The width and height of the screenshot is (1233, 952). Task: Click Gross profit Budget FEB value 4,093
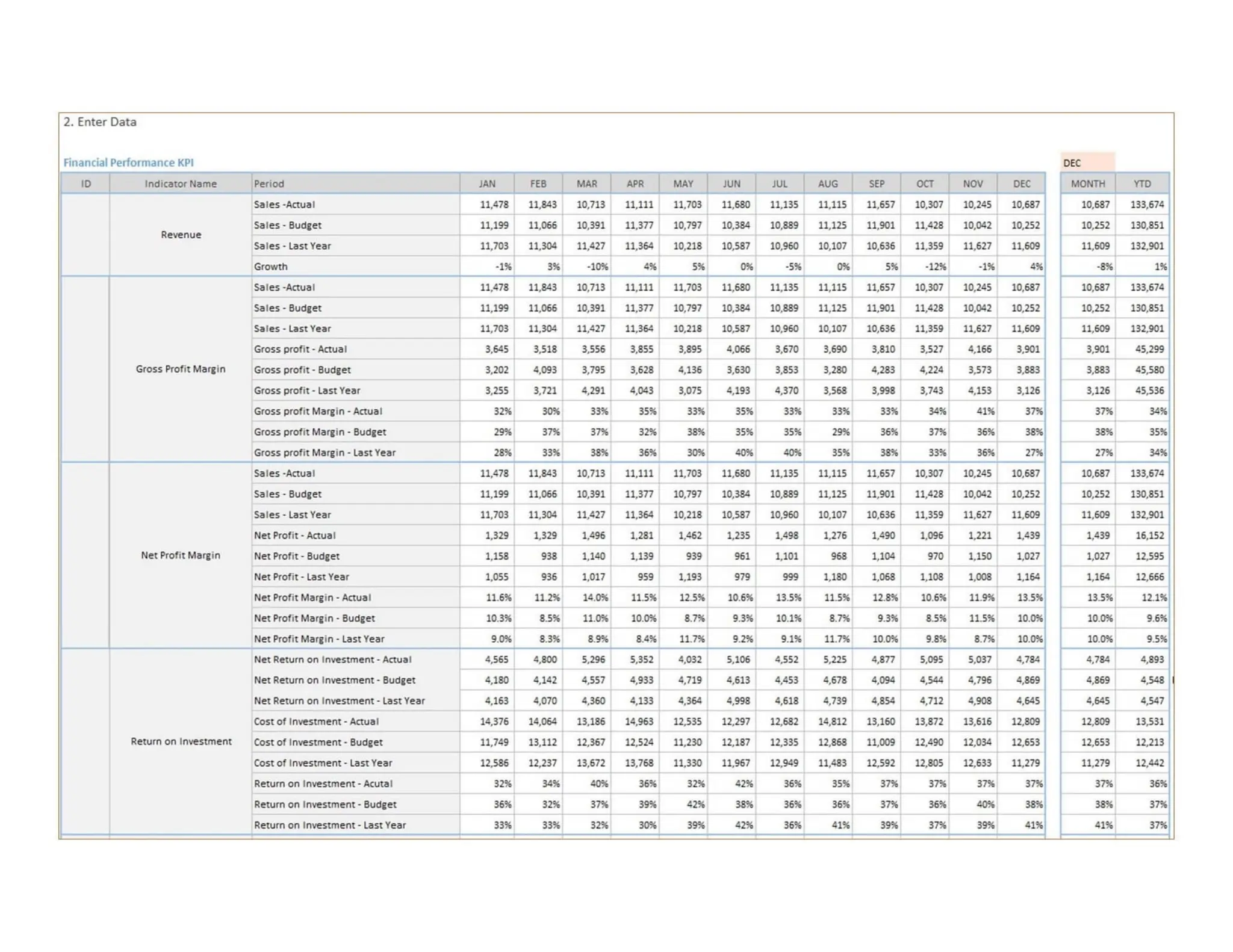[x=538, y=369]
